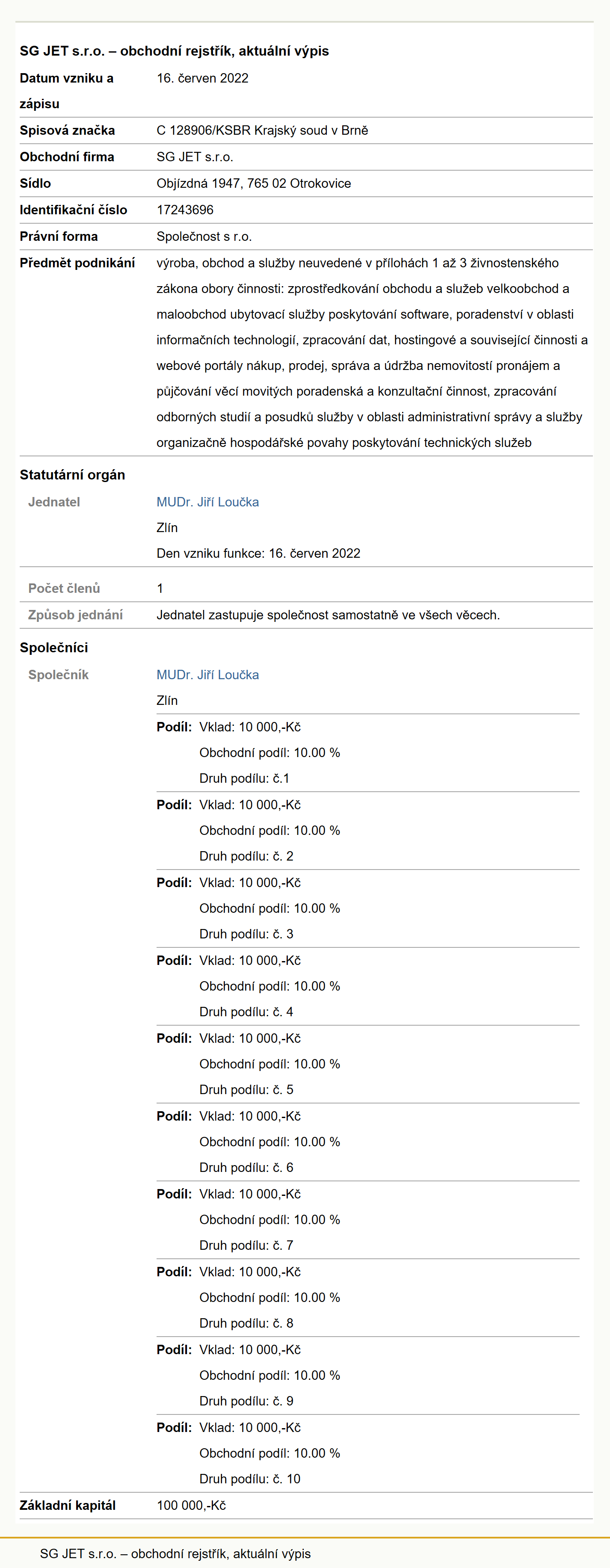Open the Společník MUDr. Jiří Loučka link
Image resolution: width=610 pixels, height=1568 pixels.
pos(207,675)
